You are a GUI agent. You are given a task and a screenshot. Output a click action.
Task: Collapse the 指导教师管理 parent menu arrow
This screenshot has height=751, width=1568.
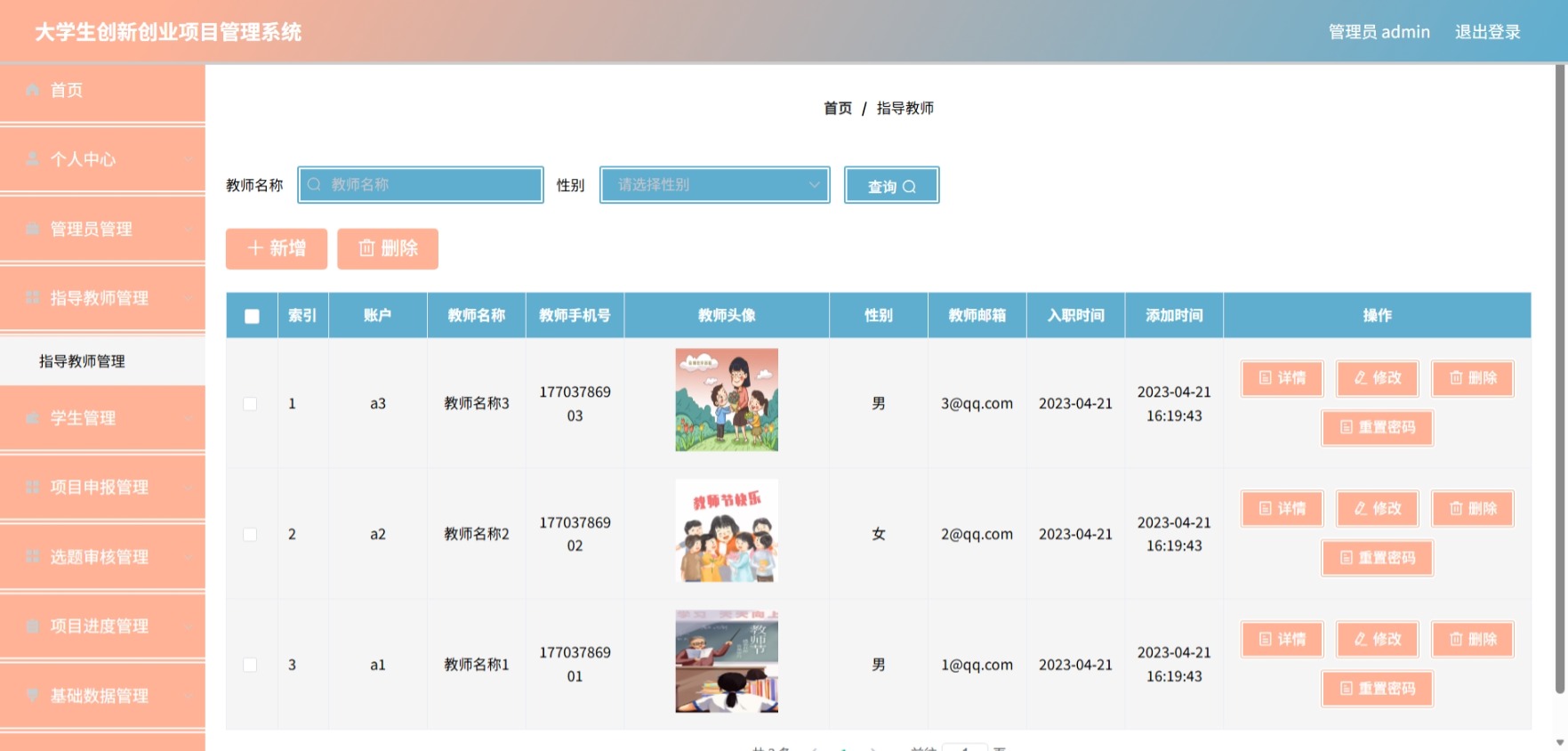coord(189,299)
